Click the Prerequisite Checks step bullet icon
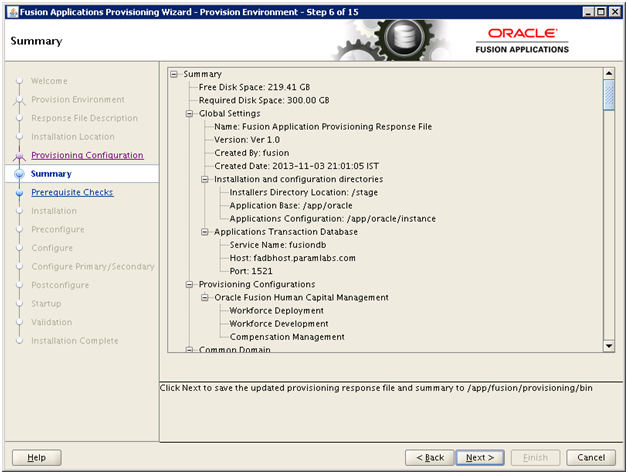 [19, 193]
